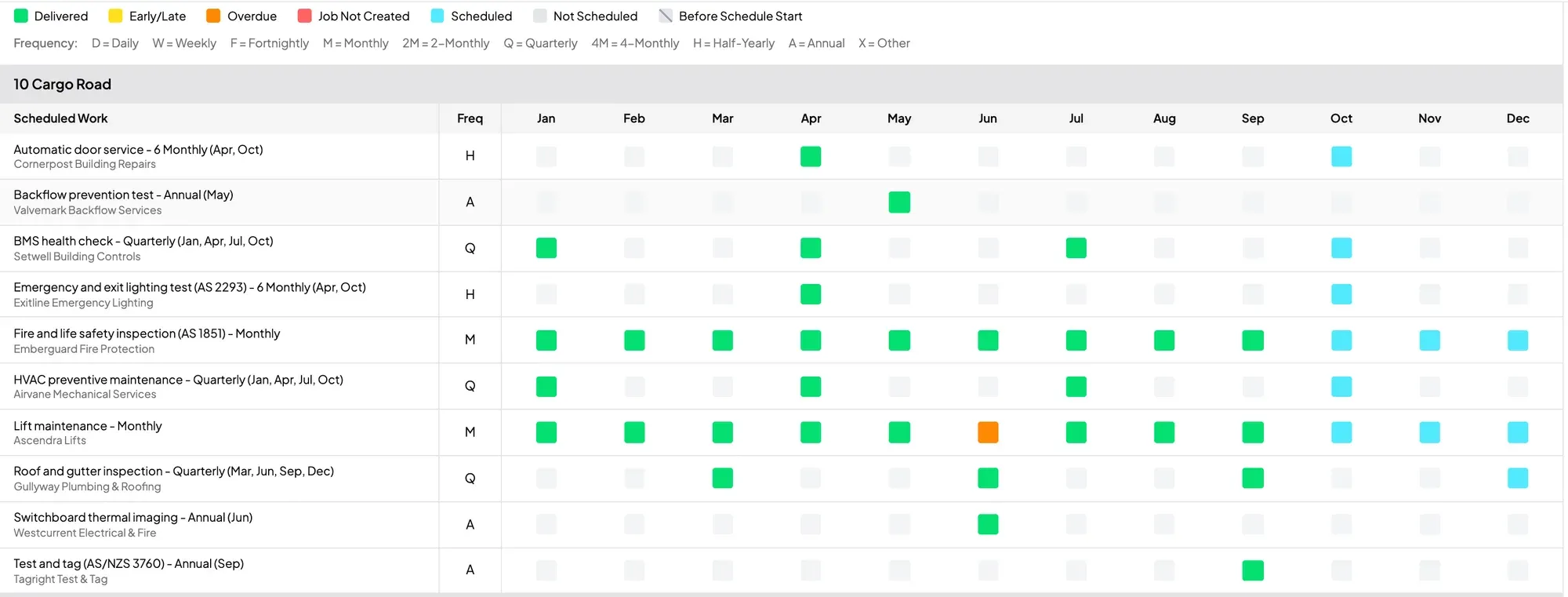This screenshot has width=1568, height=597.
Task: Select the blue Scheduled legend swatch
Action: point(437,16)
